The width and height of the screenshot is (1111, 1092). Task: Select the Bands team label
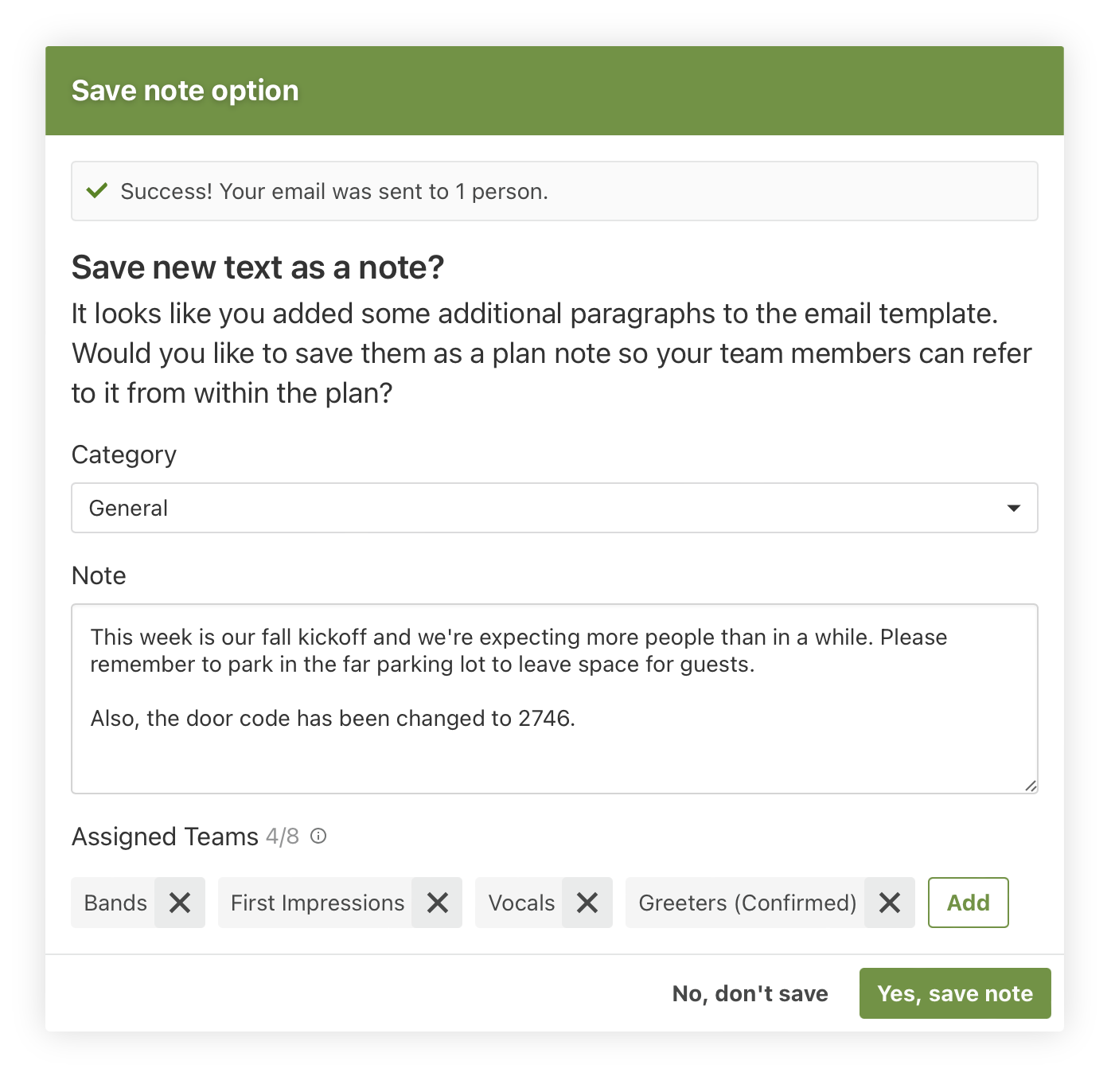tap(115, 903)
